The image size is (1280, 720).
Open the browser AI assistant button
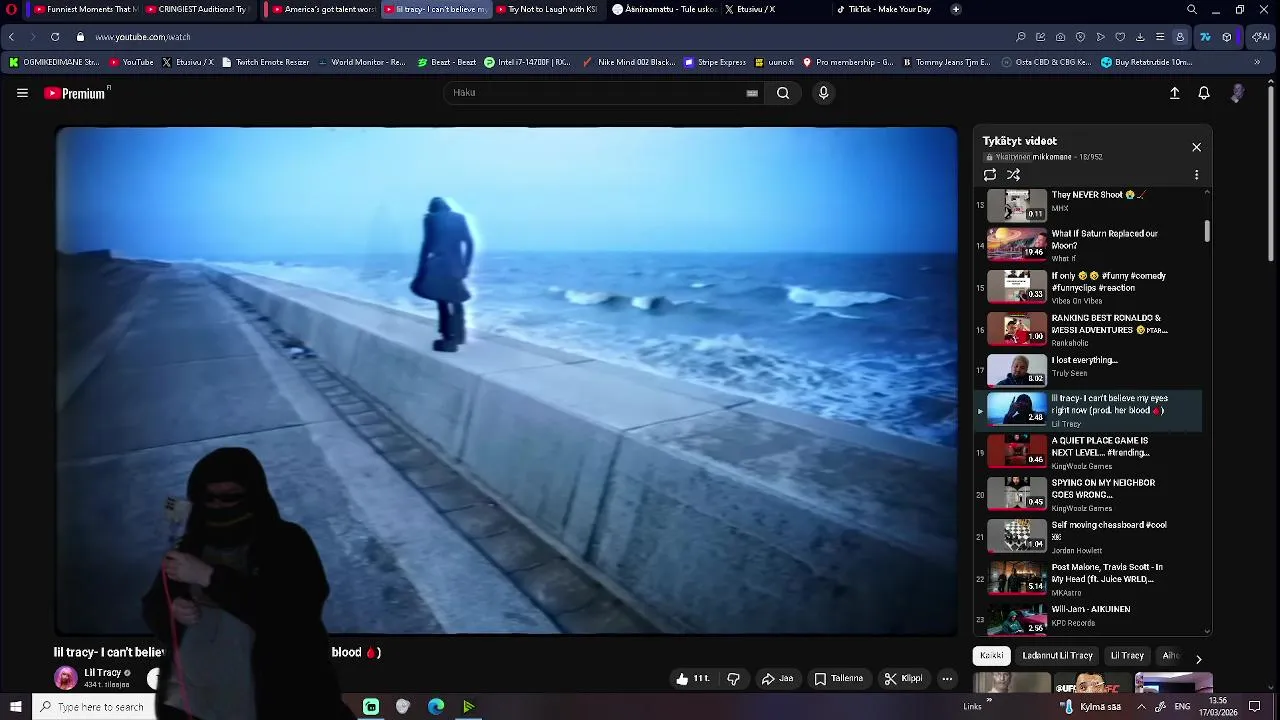pos(1261,37)
